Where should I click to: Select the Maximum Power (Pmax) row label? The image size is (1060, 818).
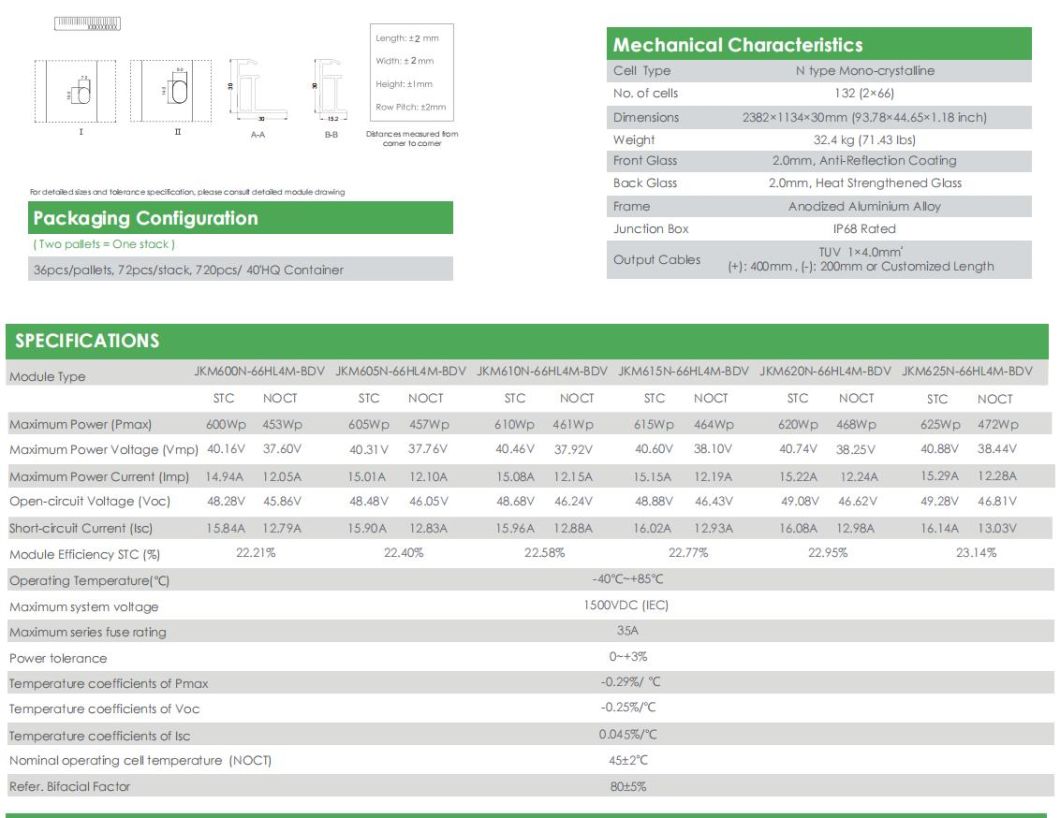click(x=75, y=425)
